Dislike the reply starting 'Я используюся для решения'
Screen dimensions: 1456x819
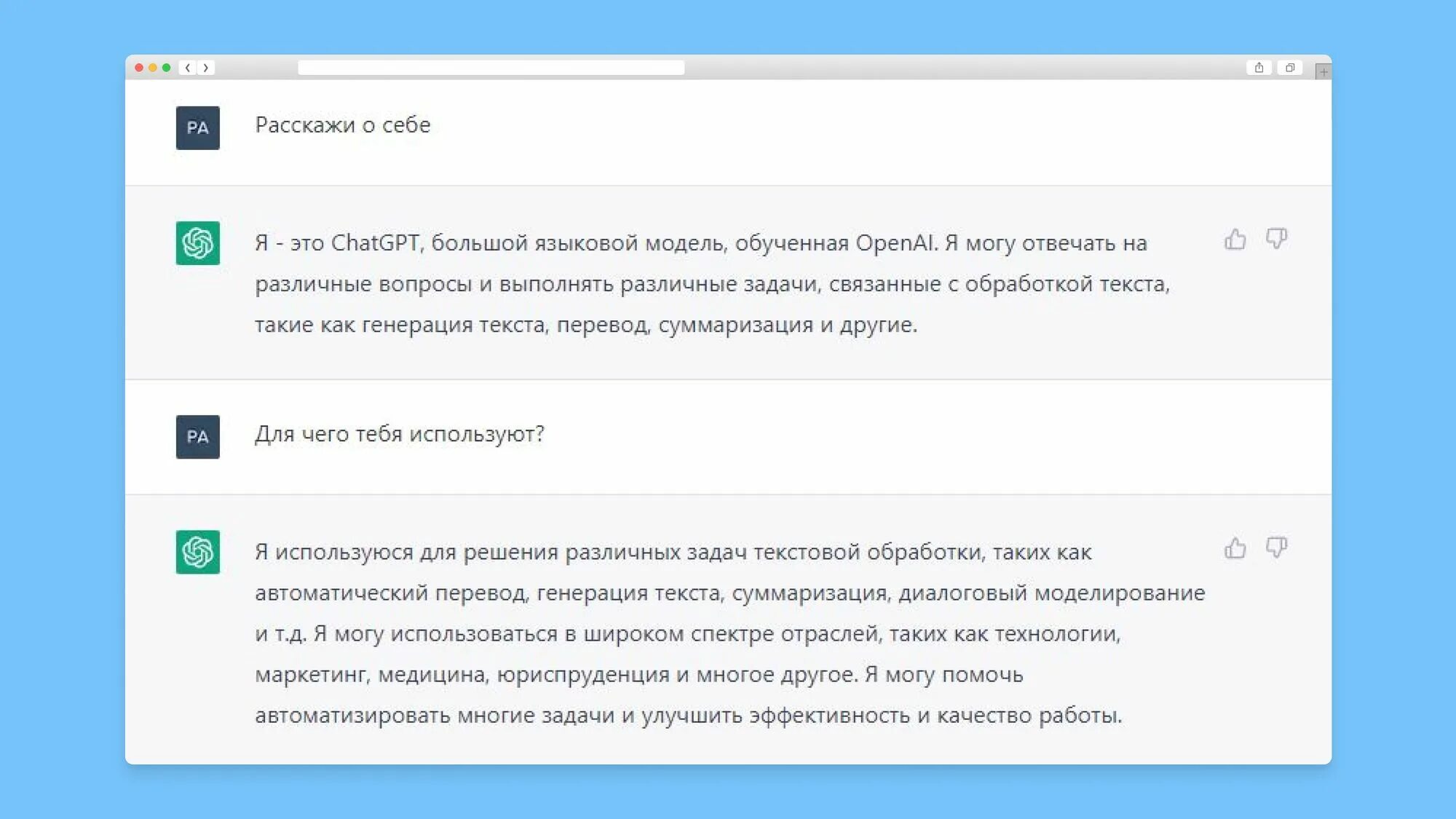[1276, 547]
